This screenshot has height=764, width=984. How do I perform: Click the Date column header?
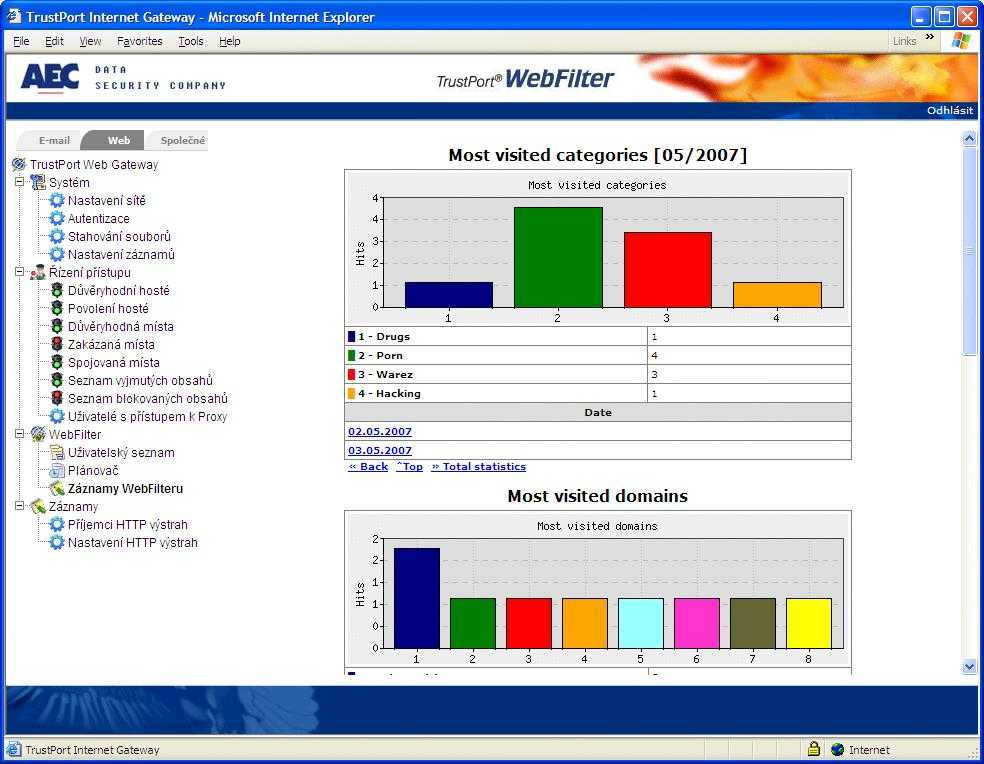click(x=597, y=412)
